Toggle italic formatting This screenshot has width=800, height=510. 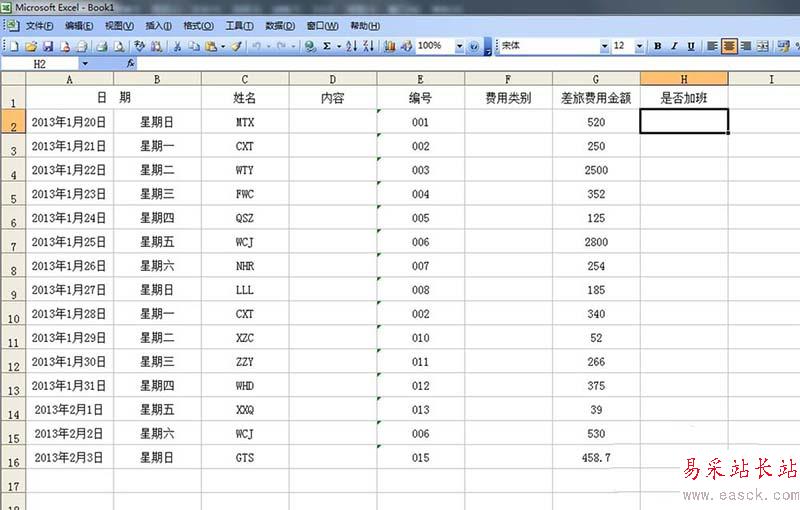click(x=674, y=46)
